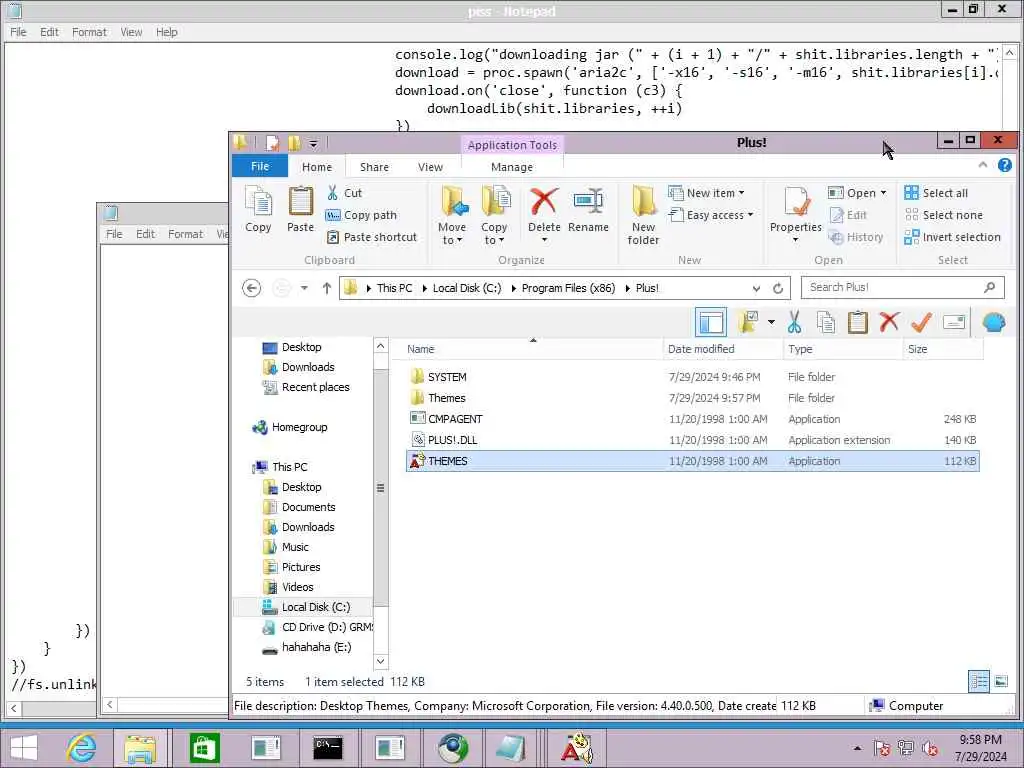Switch to the details view layout icon

coord(979,682)
